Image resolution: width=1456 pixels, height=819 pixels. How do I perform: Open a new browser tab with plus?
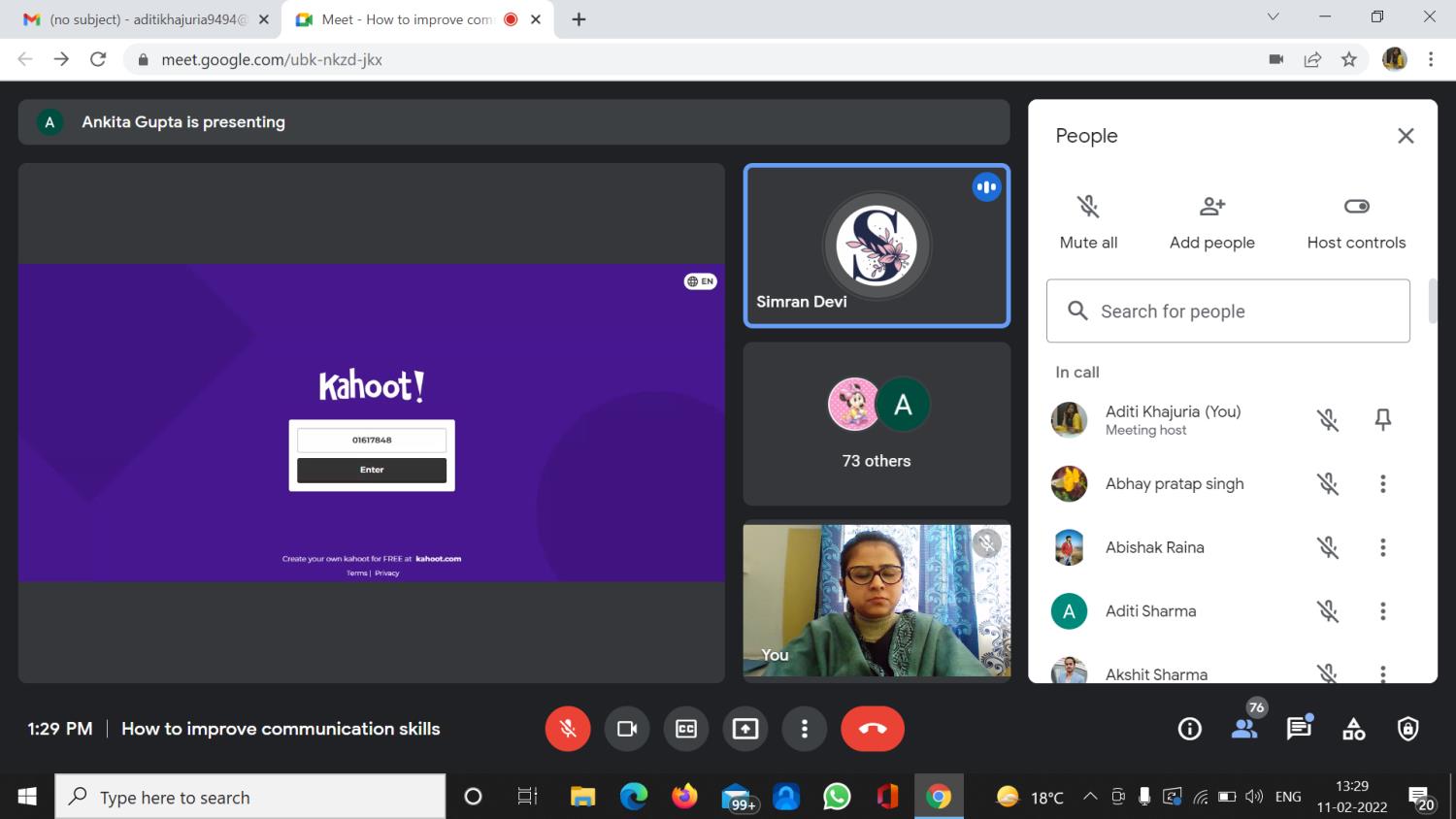tap(579, 19)
